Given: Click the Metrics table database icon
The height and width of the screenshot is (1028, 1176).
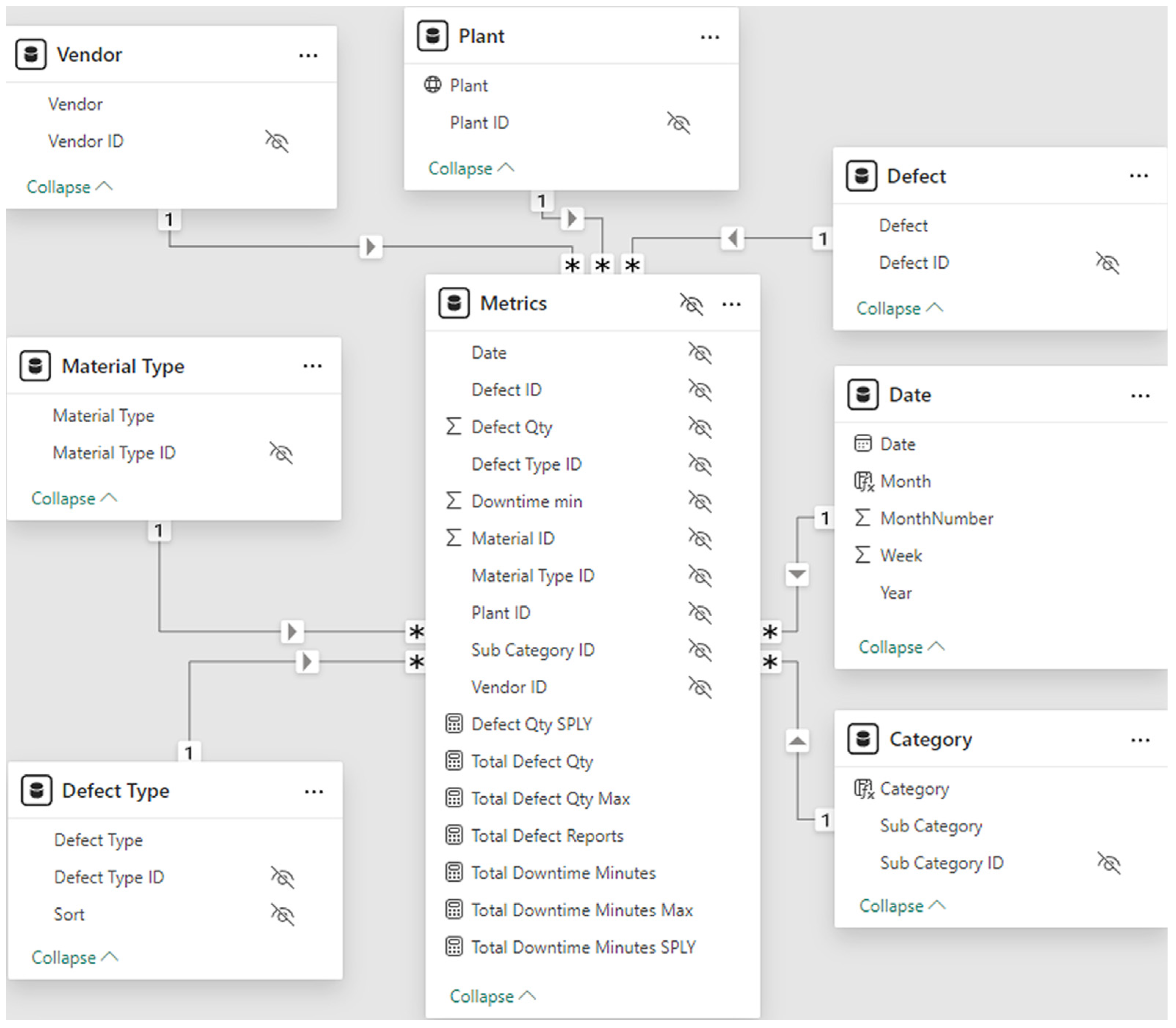Looking at the screenshot, I should [454, 303].
